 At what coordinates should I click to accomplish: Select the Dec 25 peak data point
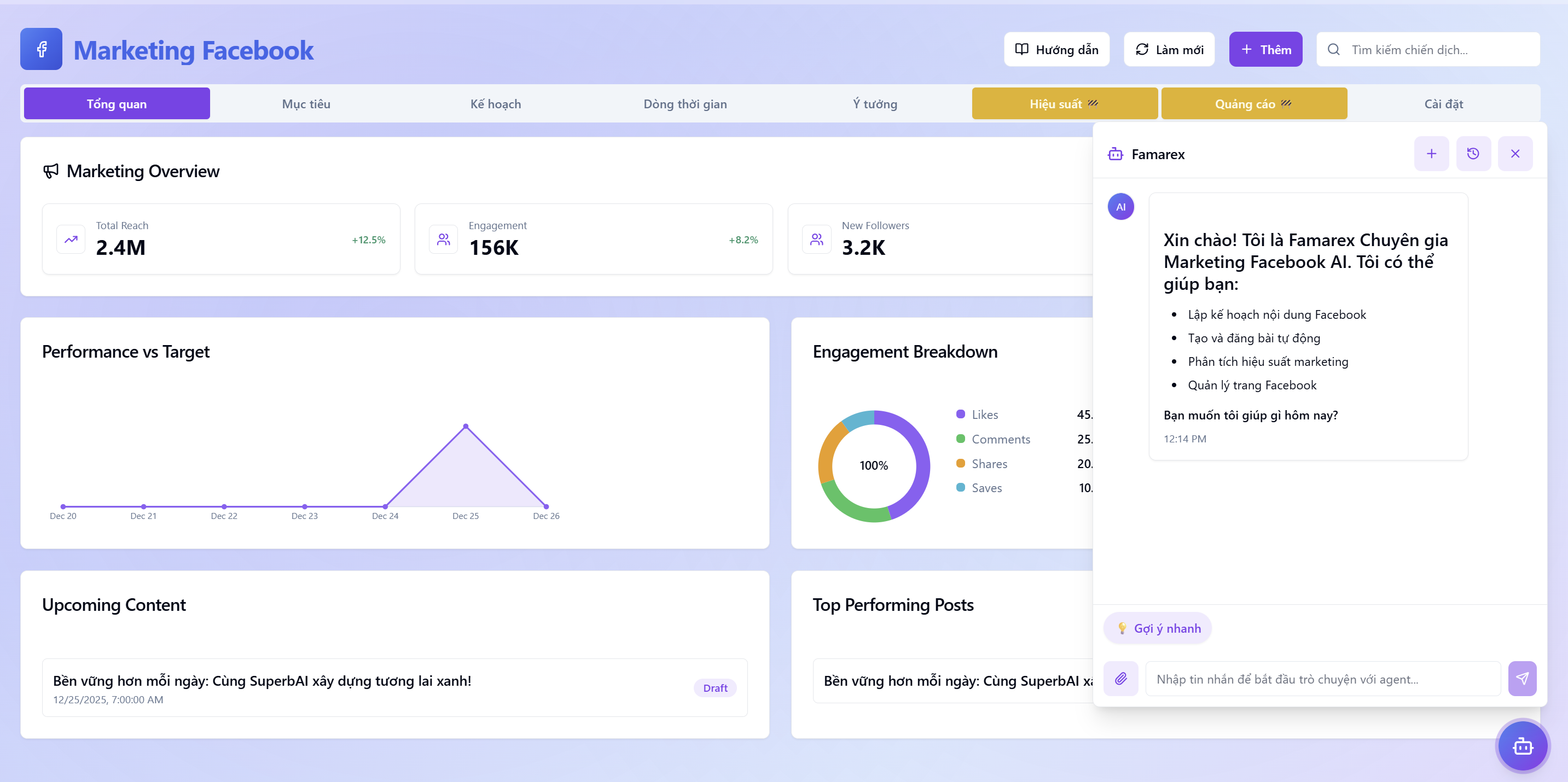tap(466, 426)
